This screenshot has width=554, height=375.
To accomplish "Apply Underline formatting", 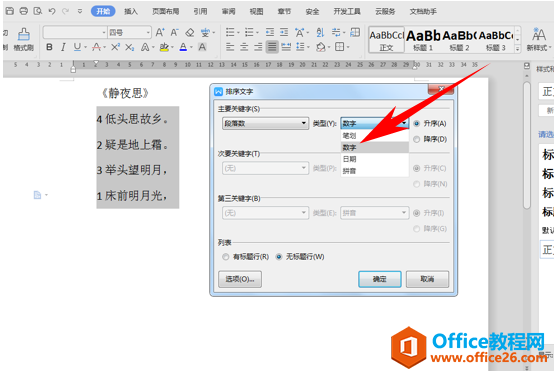I will 77,47.
